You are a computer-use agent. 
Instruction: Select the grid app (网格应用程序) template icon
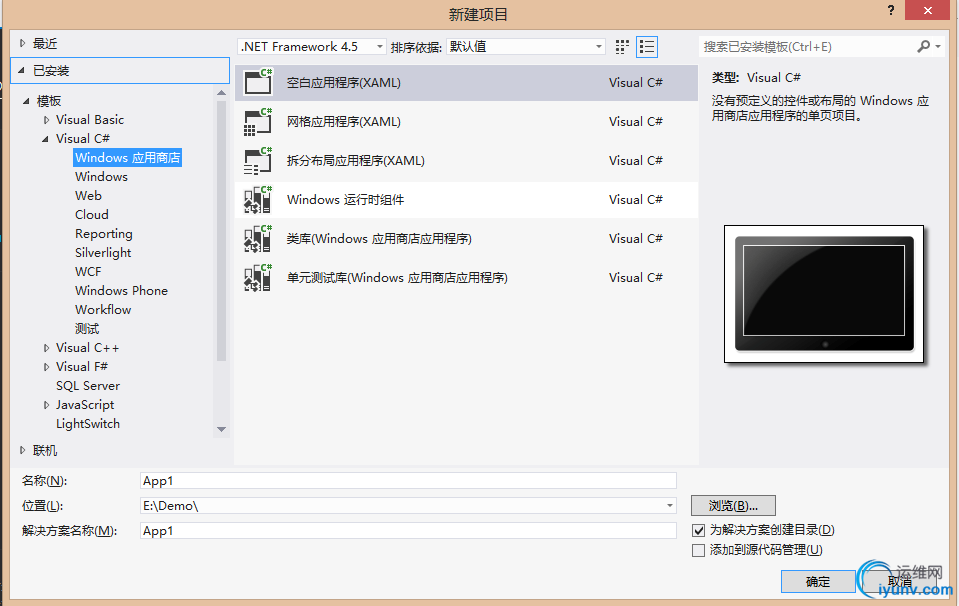[257, 122]
